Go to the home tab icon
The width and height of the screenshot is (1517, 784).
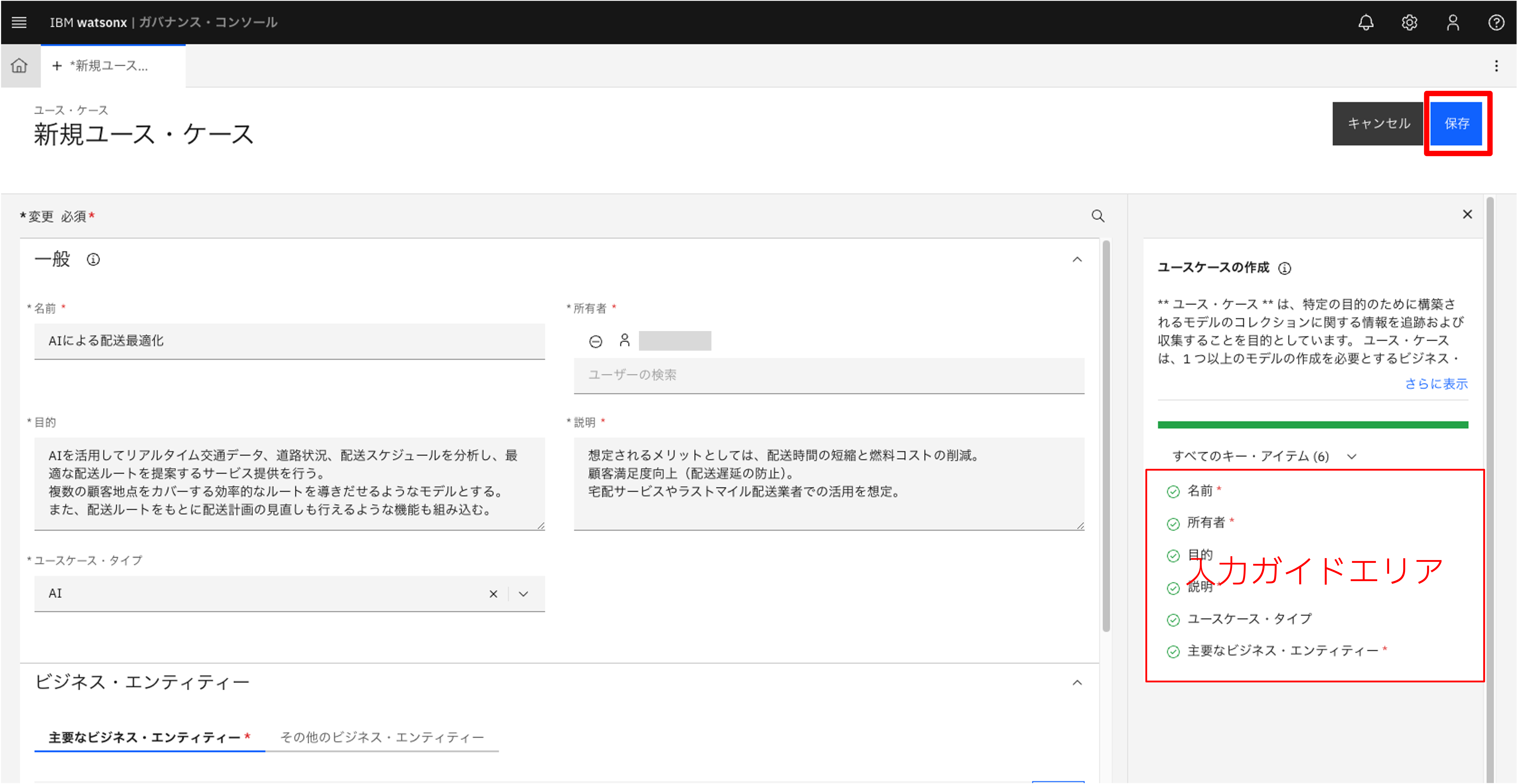[19, 65]
